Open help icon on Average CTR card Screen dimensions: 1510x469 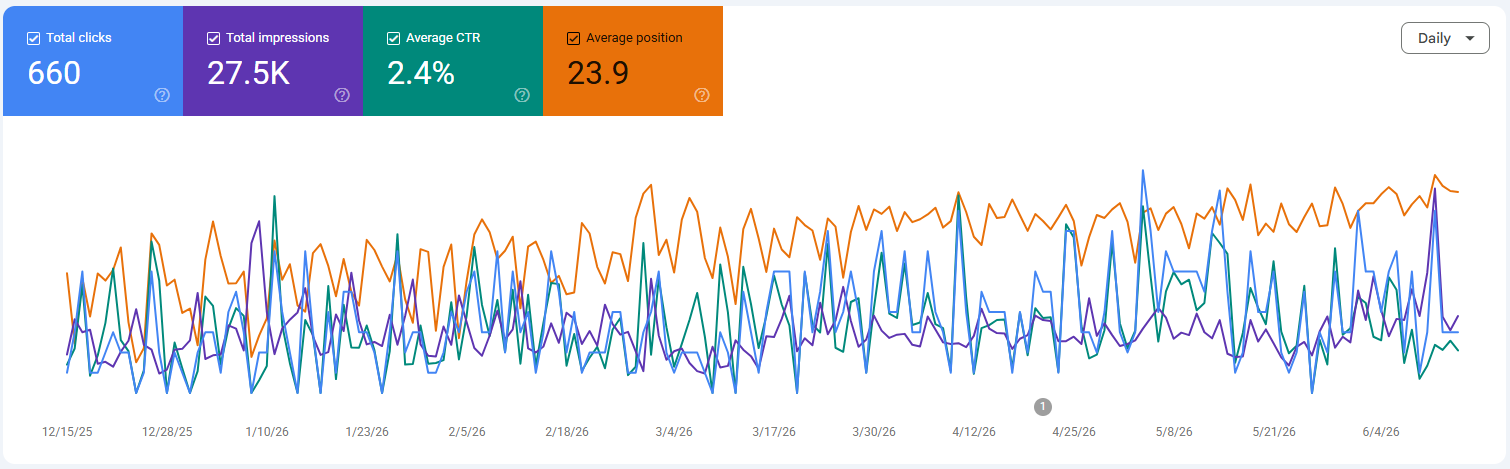(522, 95)
